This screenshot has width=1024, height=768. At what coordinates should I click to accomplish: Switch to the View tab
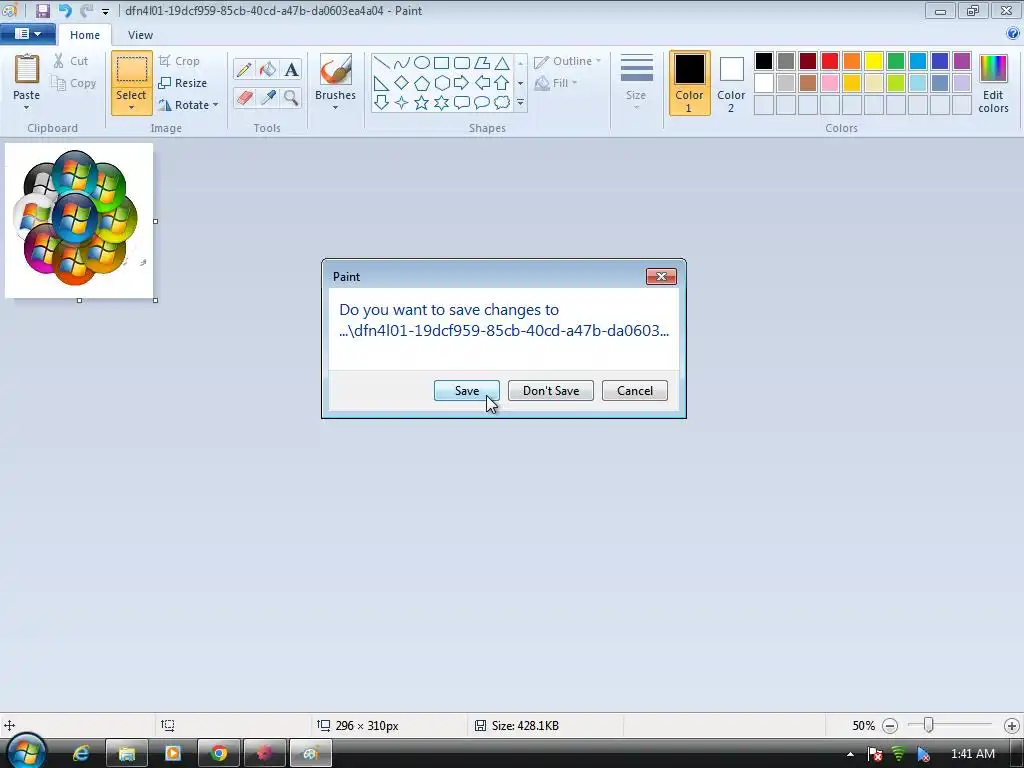[140, 35]
